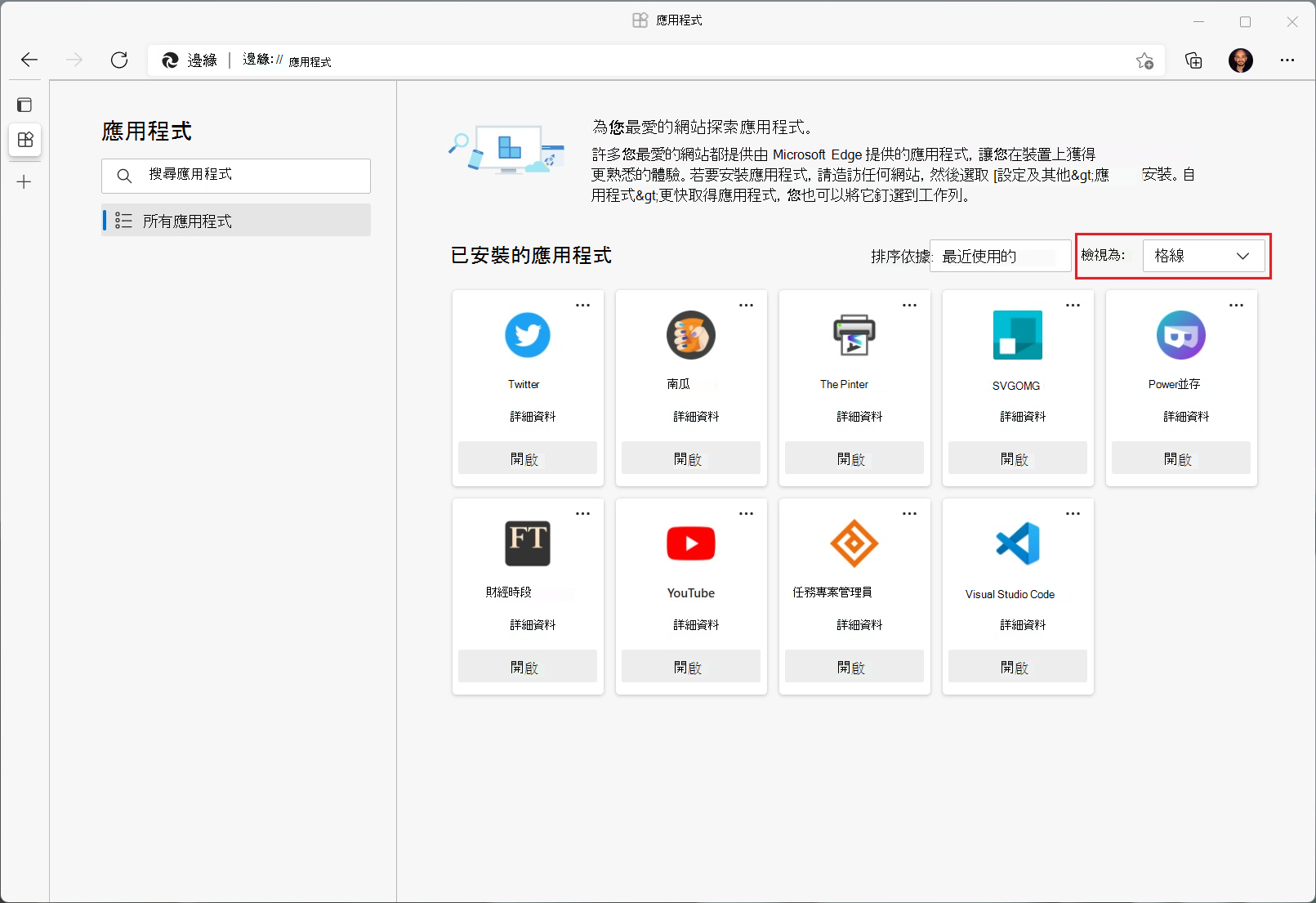The height and width of the screenshot is (903, 1316).
Task: Click the YouTube app icon
Action: [x=691, y=543]
